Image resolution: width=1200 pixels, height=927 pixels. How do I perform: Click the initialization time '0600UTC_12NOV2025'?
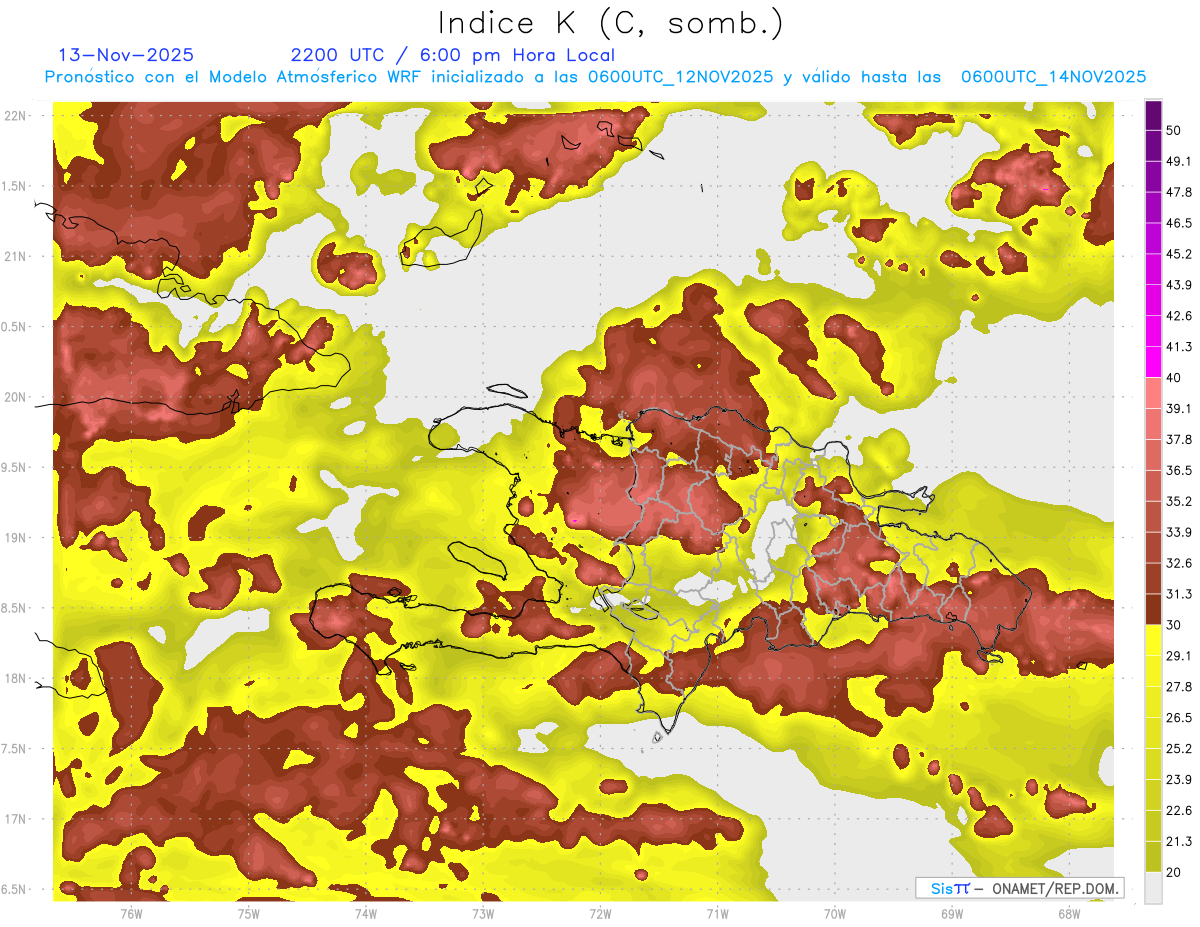(681, 77)
